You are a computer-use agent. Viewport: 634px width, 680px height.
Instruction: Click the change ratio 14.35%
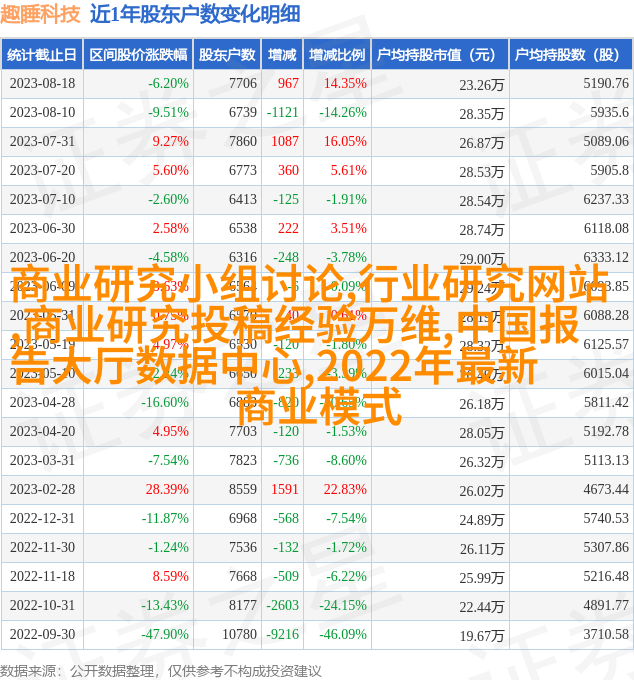point(345,83)
